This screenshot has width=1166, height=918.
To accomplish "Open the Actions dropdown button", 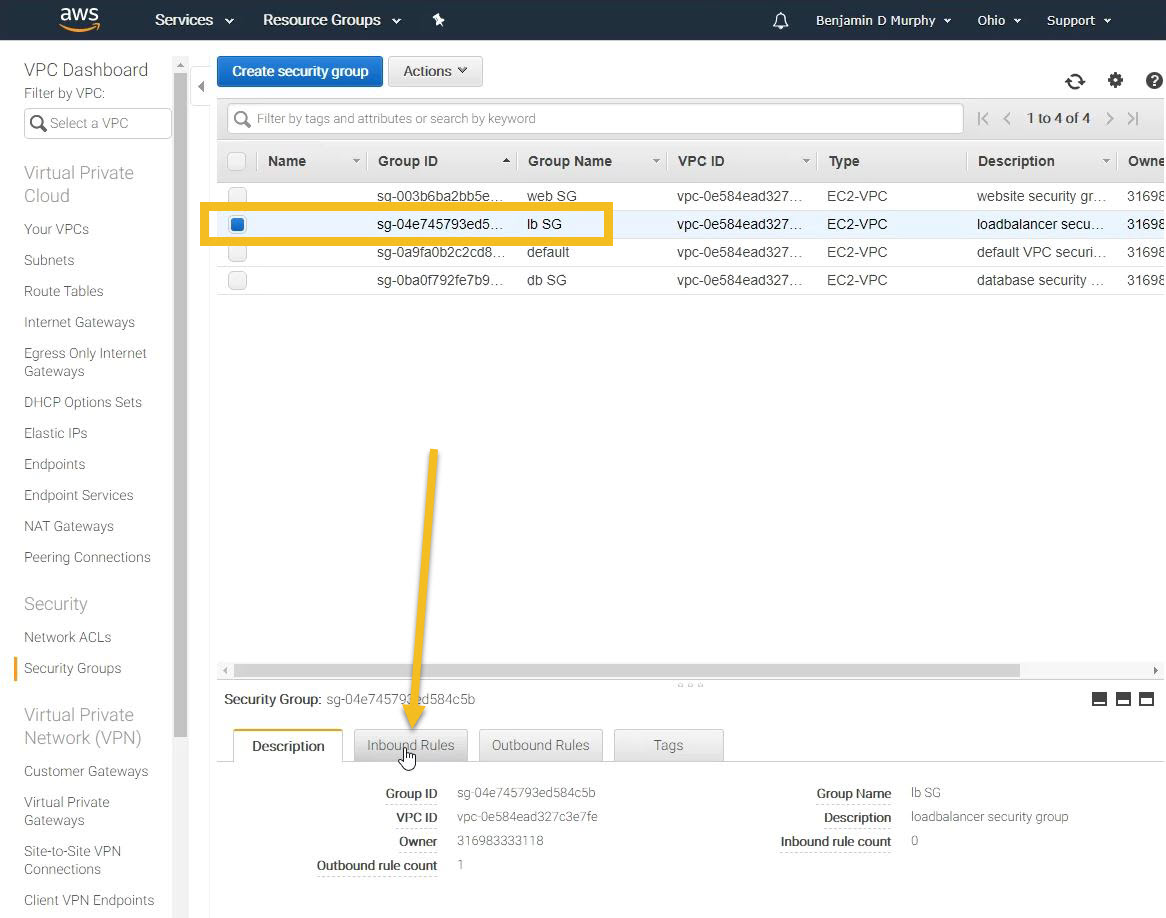I will click(435, 71).
